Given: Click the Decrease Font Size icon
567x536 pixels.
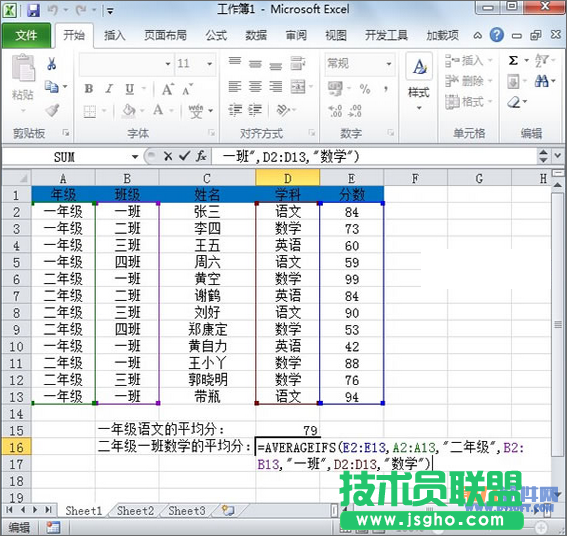Looking at the screenshot, I should pyautogui.click(x=187, y=89).
